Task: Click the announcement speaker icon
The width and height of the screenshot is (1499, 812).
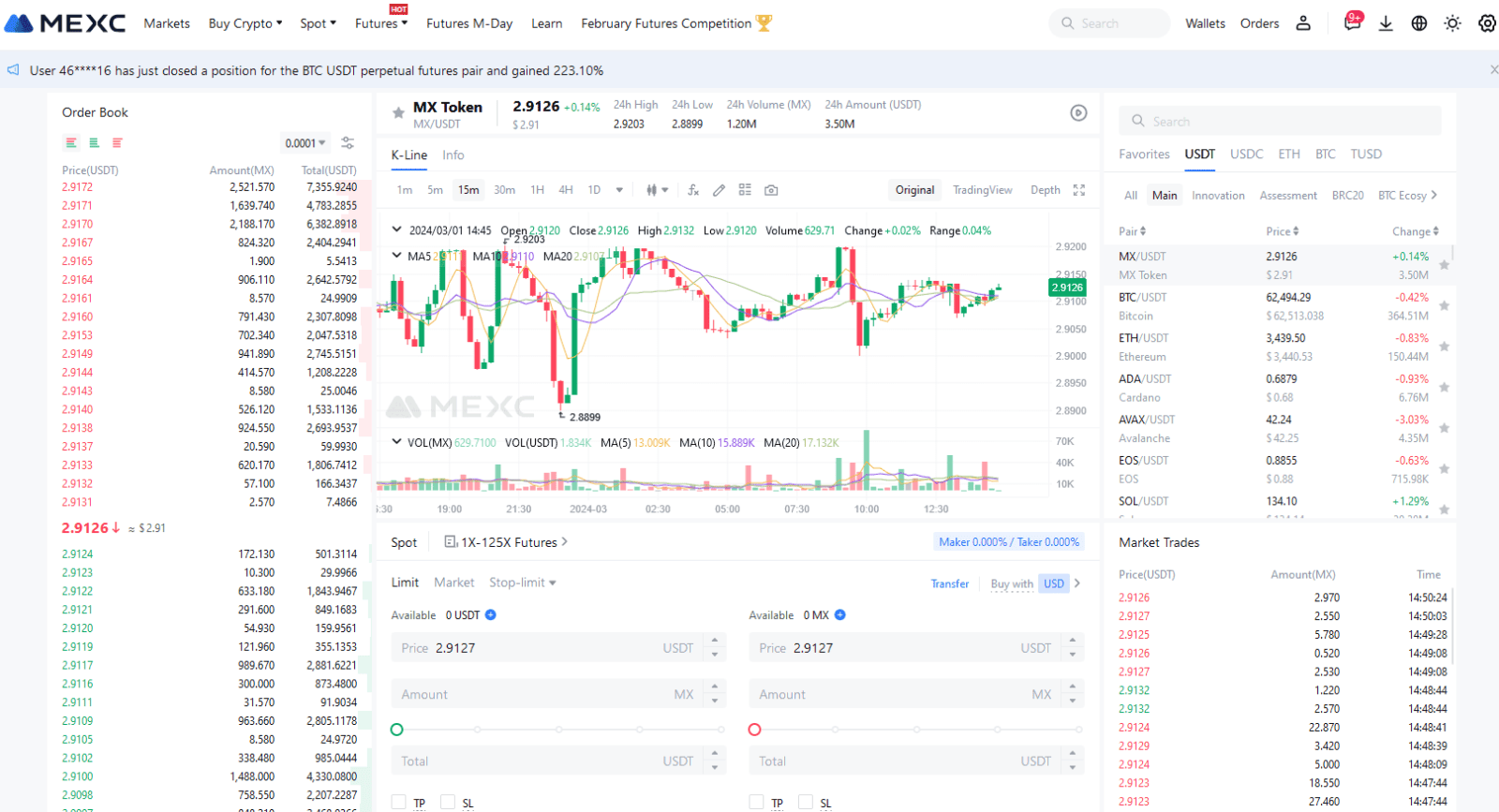Action: tap(13, 70)
